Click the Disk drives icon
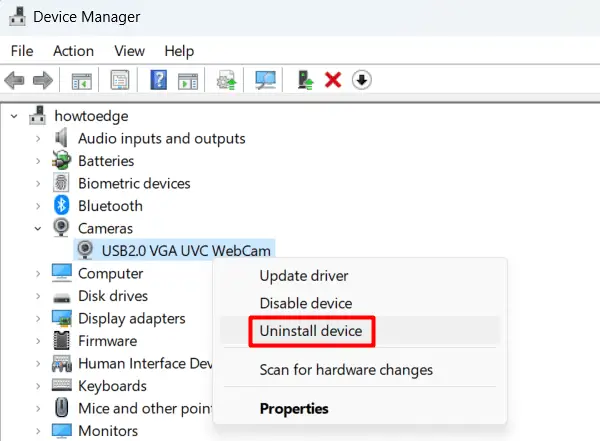 pyautogui.click(x=62, y=297)
